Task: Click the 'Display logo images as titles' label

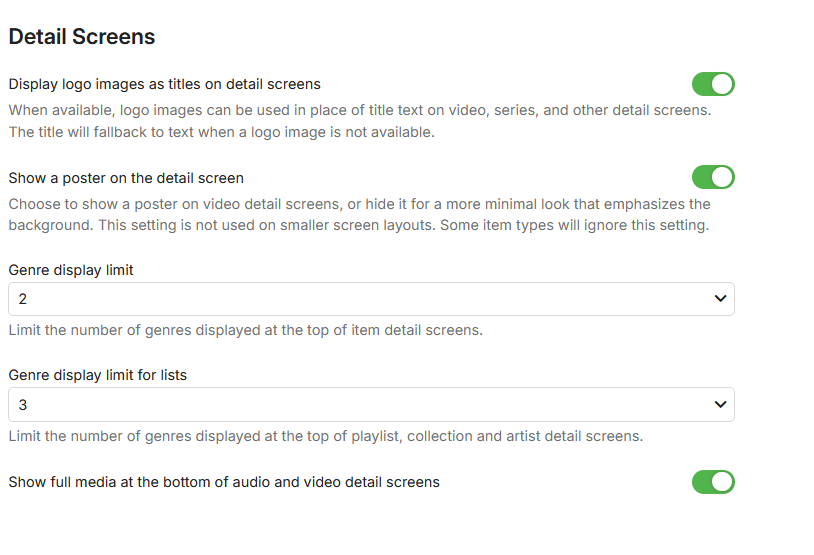Action: pyautogui.click(x=164, y=84)
